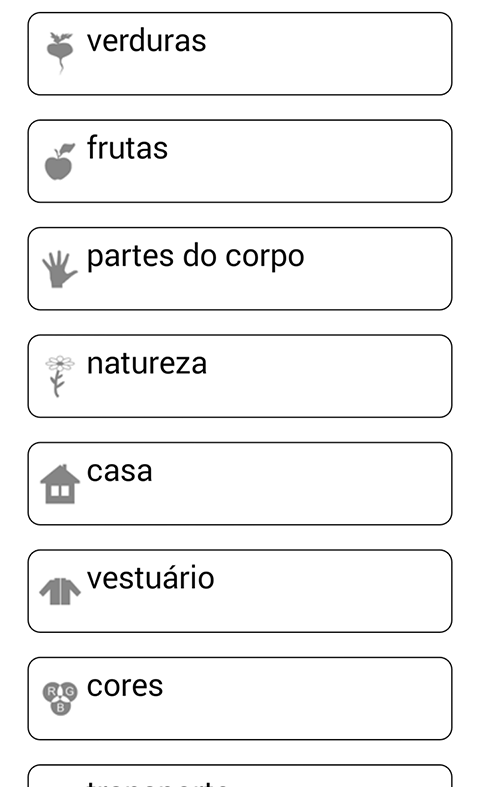Select the hand icon for body parts

[60, 269]
